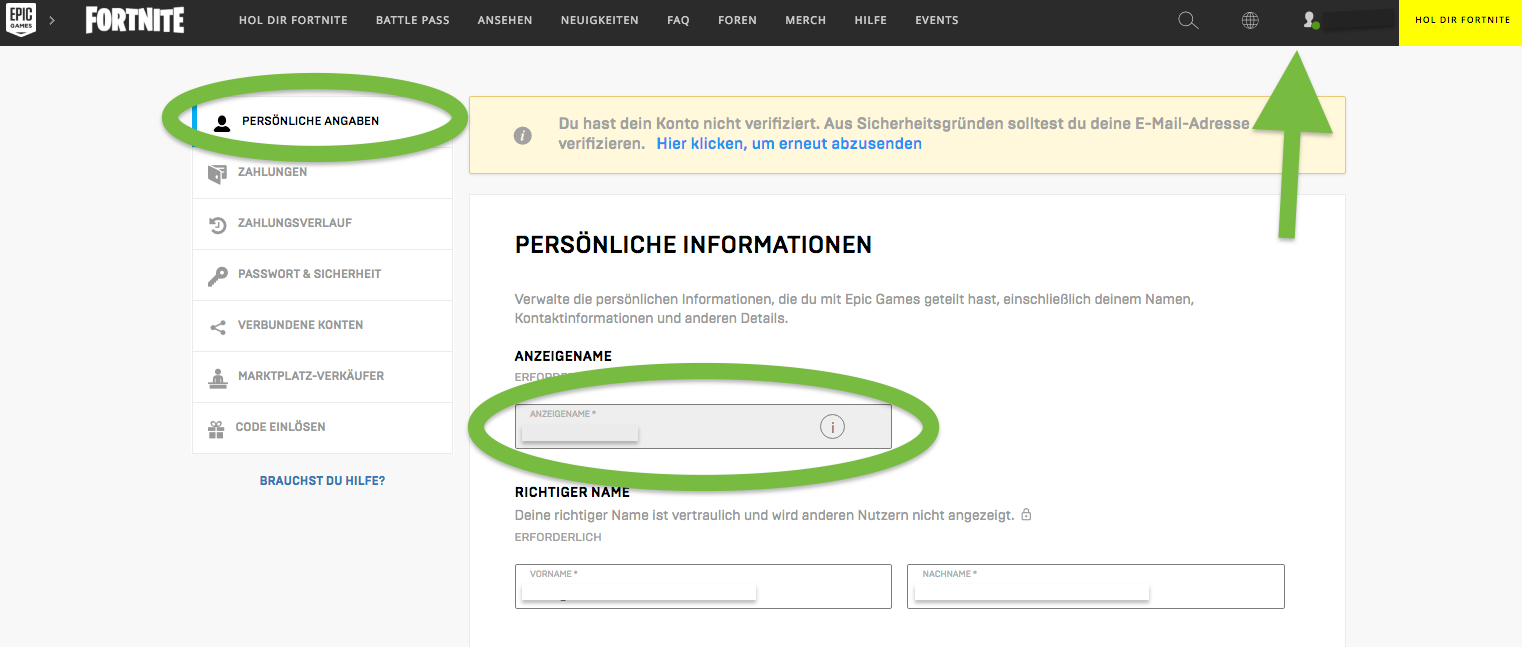Screen dimensions: 1522x647
Task: Open the search magnifier icon
Action: [x=1188, y=20]
